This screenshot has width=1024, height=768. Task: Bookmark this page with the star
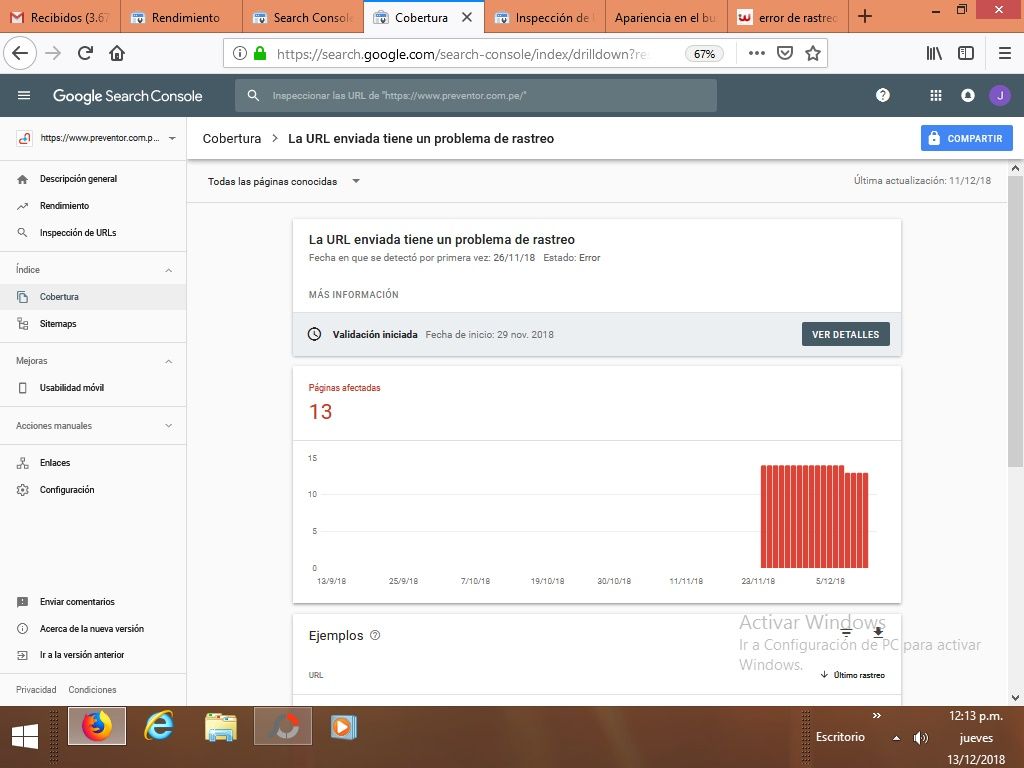pos(812,54)
